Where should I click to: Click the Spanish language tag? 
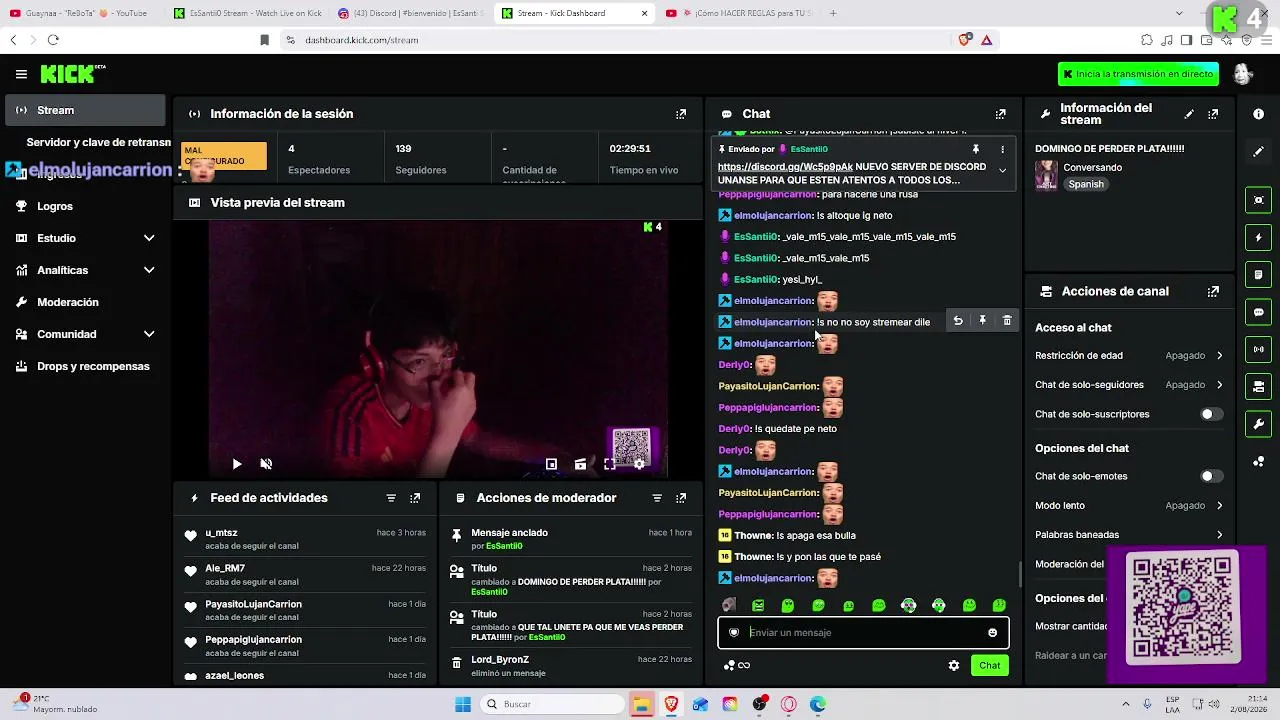tap(1086, 184)
